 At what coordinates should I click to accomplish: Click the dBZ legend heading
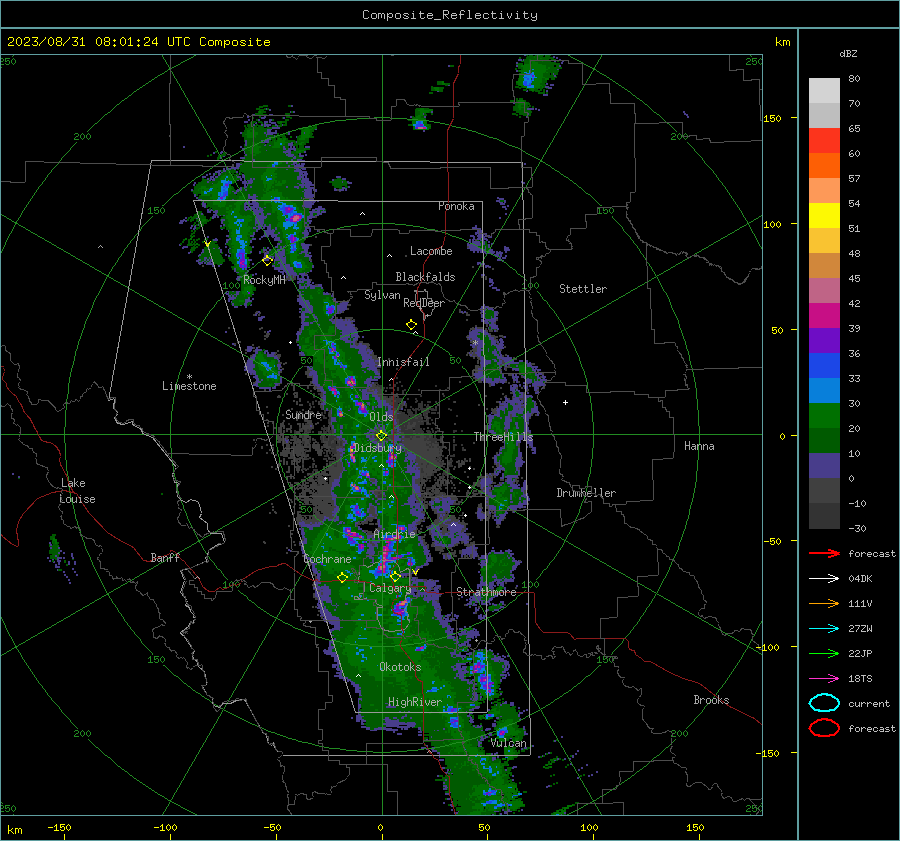(848, 53)
